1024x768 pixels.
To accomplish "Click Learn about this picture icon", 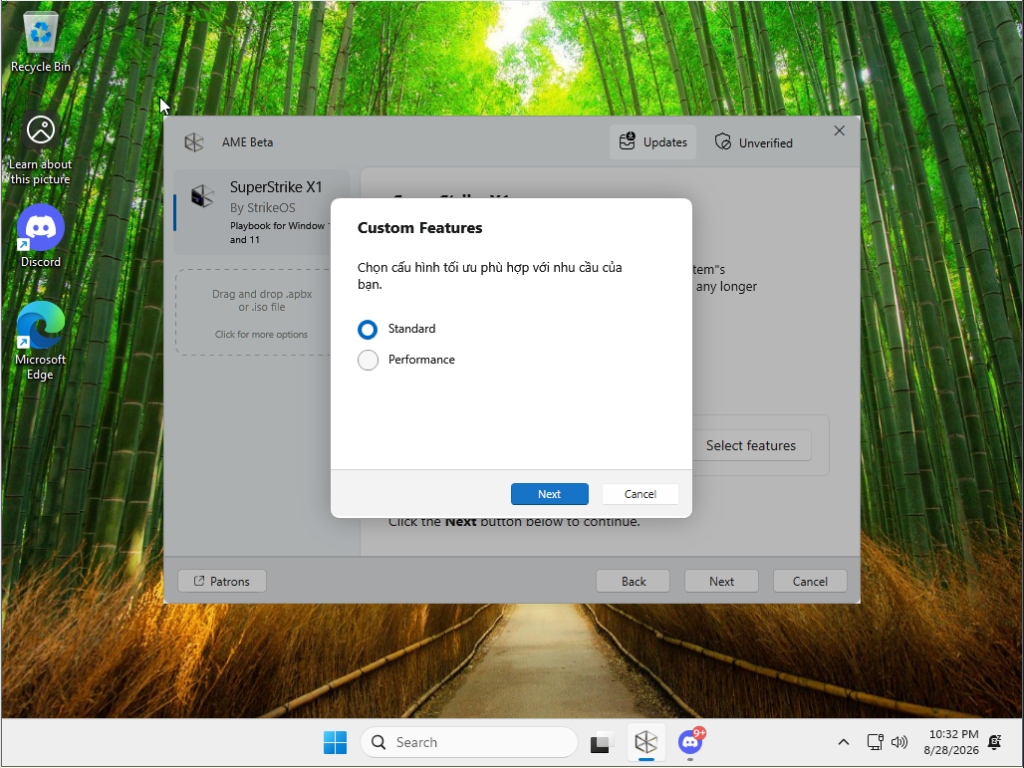I will pyautogui.click(x=40, y=150).
